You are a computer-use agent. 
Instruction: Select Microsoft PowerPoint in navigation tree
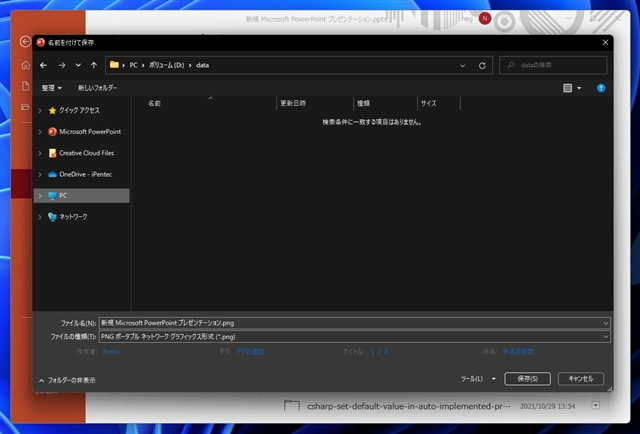90,131
